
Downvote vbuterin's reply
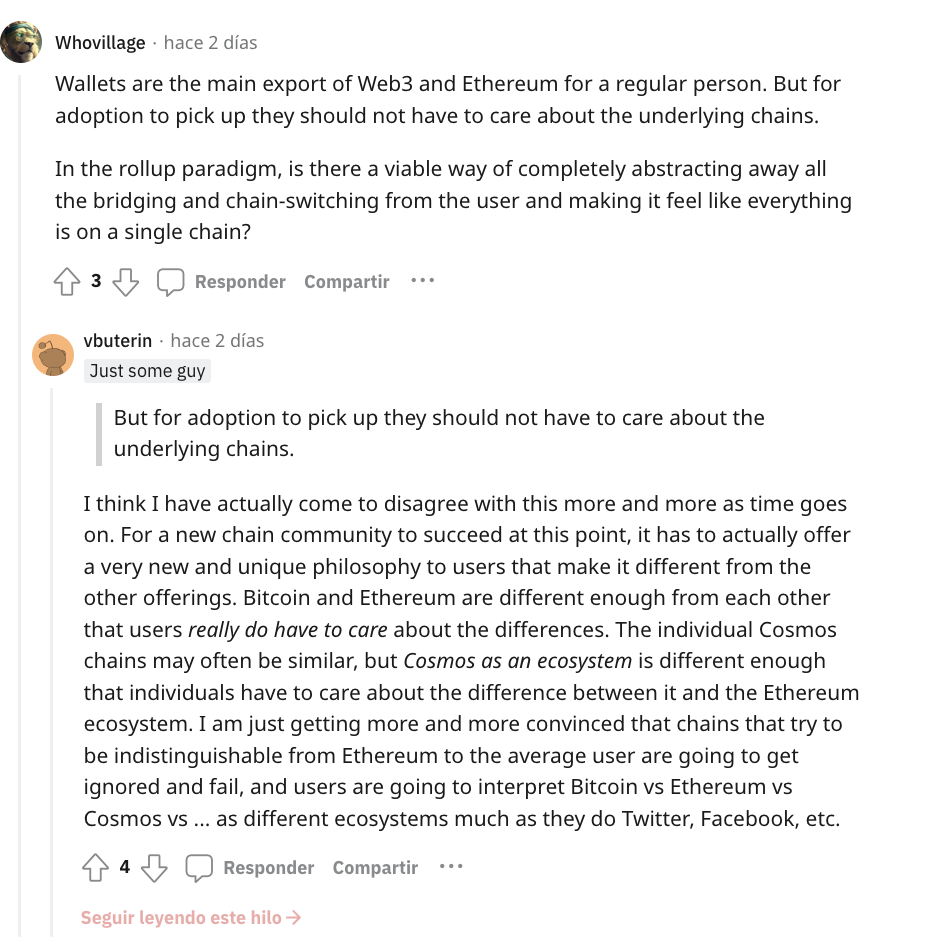point(154,868)
